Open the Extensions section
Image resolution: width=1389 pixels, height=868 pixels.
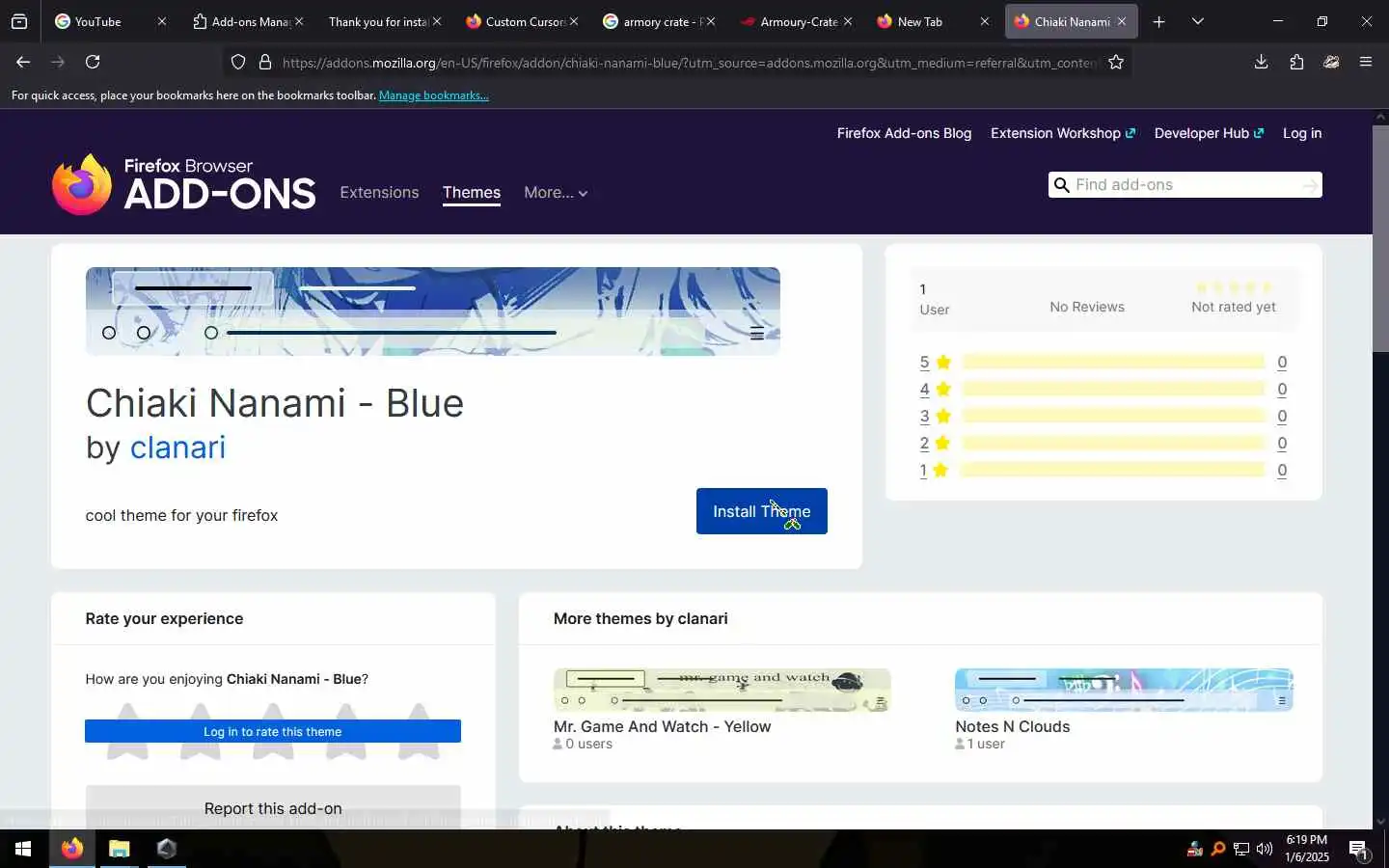pos(379,192)
